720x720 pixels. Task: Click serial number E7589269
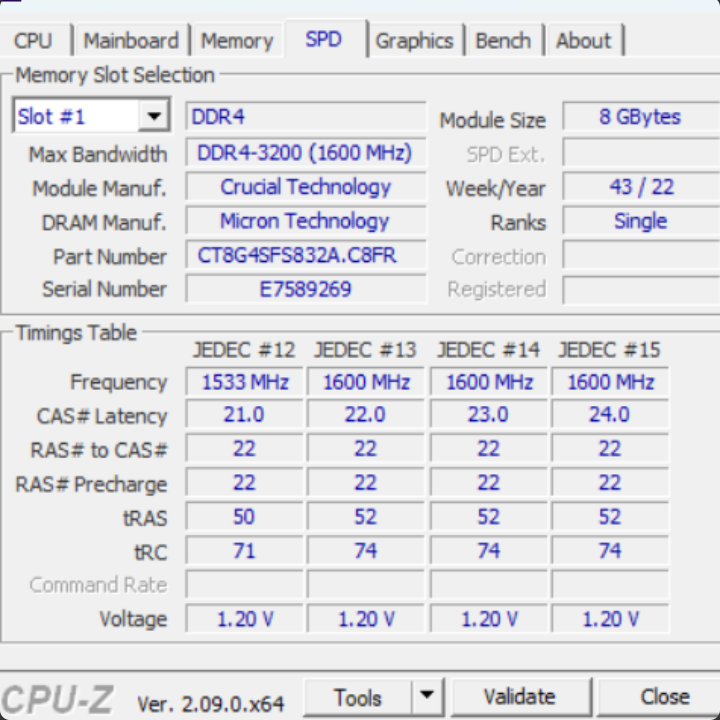pyautogui.click(x=306, y=289)
